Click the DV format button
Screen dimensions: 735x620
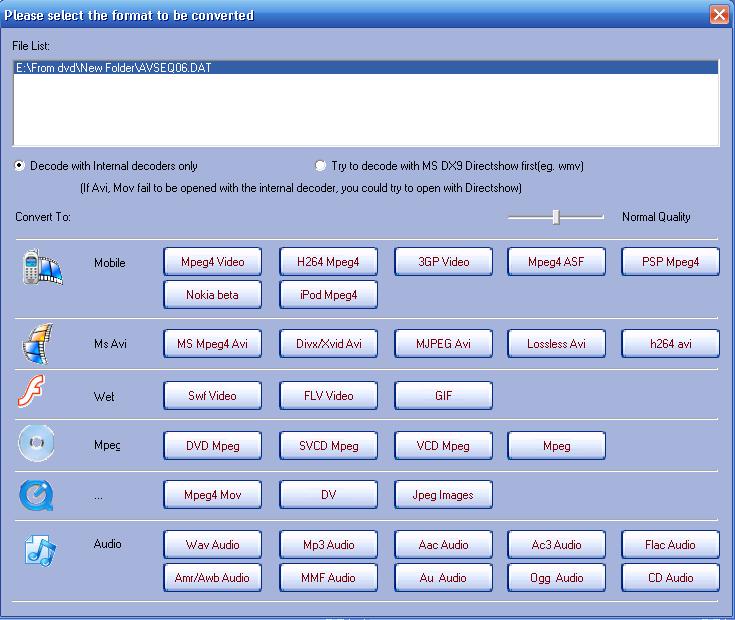pyautogui.click(x=328, y=494)
